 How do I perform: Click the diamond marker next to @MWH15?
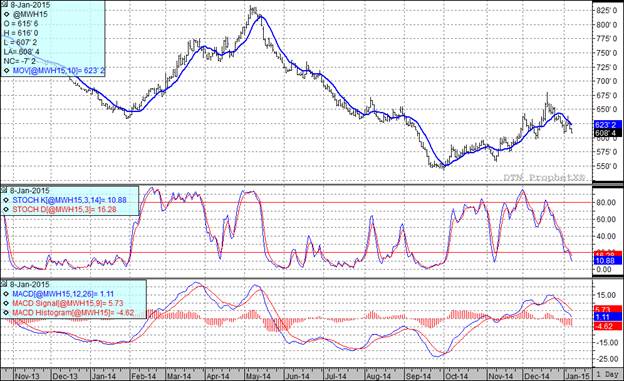(x=6, y=14)
